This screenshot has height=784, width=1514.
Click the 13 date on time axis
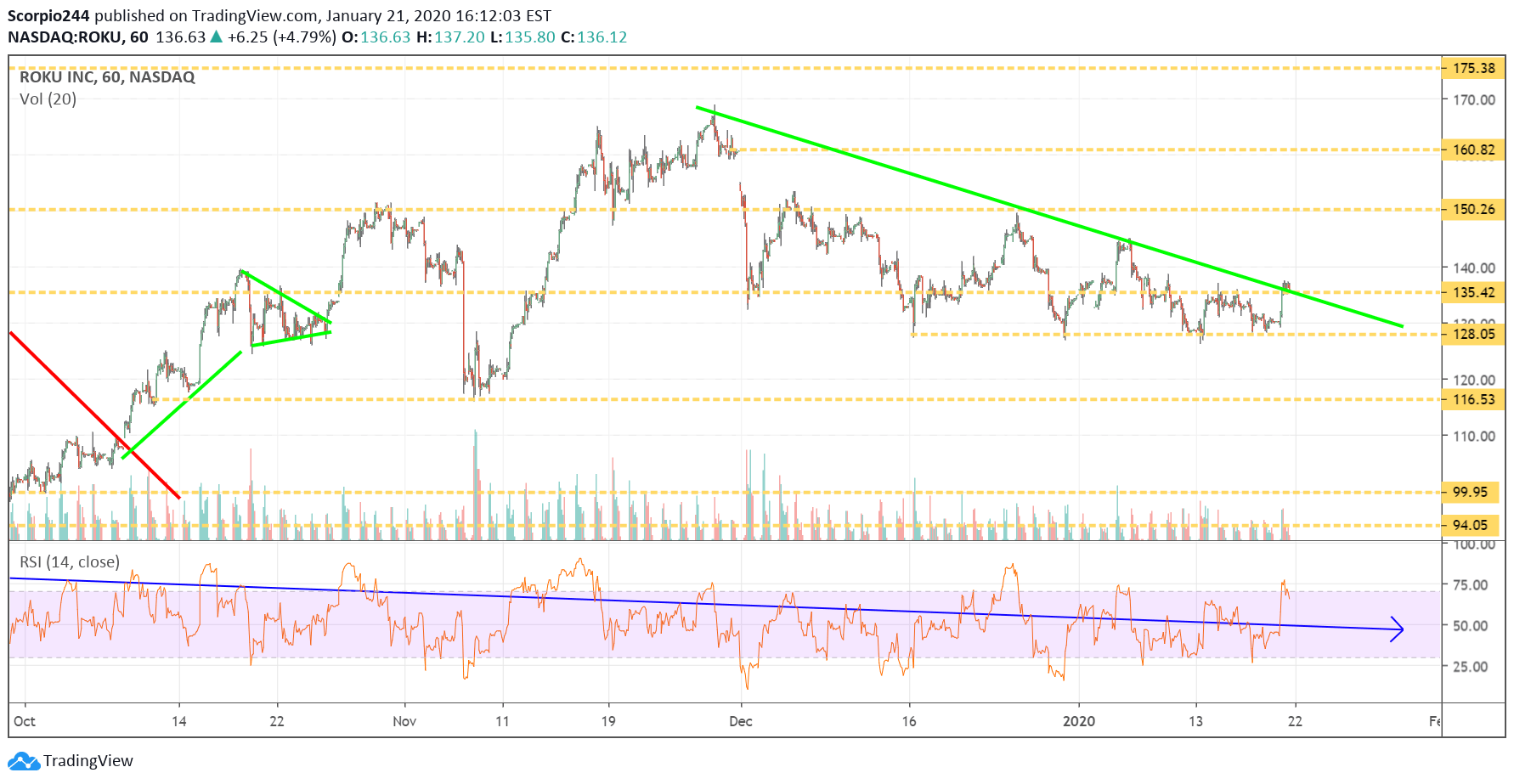tap(1195, 721)
